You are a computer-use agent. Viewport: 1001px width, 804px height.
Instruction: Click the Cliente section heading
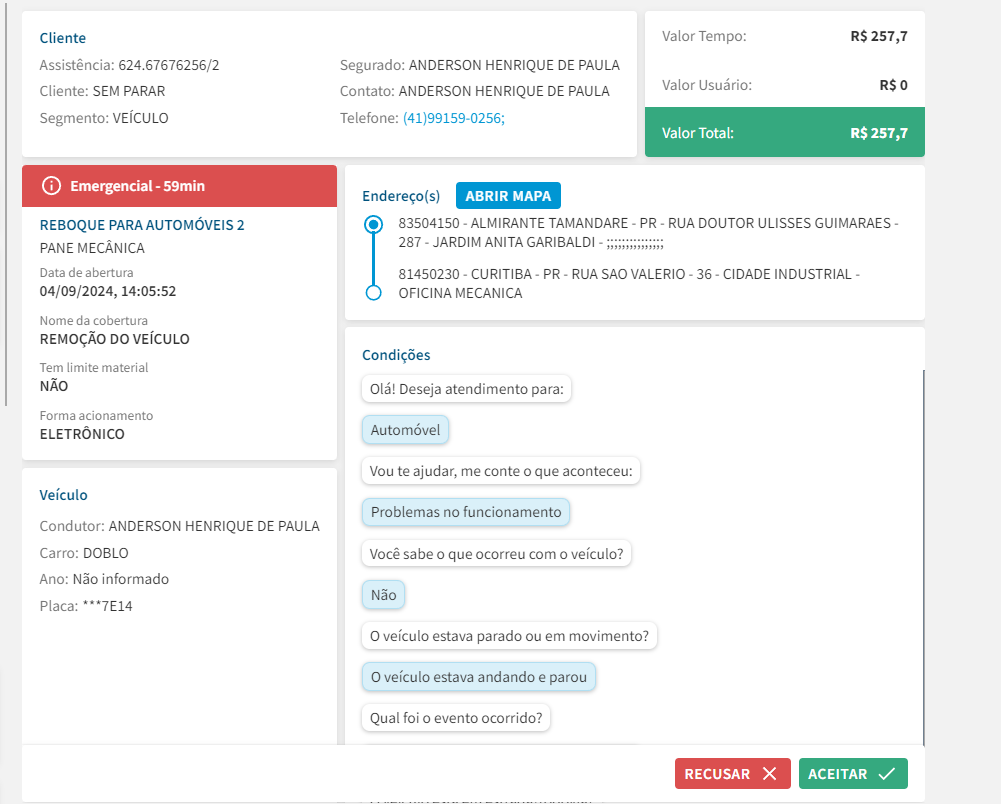tap(63, 38)
